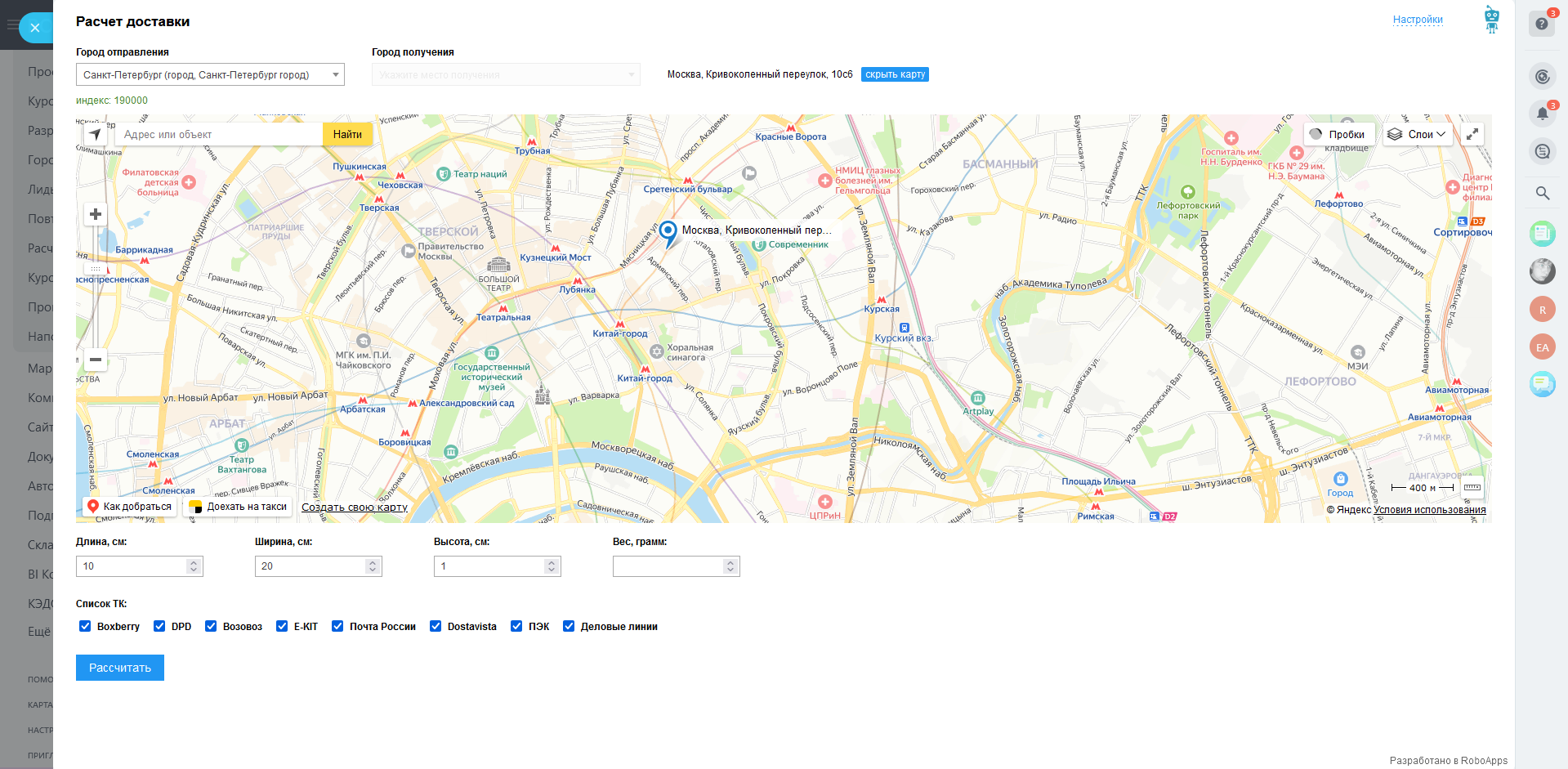Viewport: 1568px width, 769px height.
Task: Toggle the Почта России checkbox
Action: pos(337,626)
